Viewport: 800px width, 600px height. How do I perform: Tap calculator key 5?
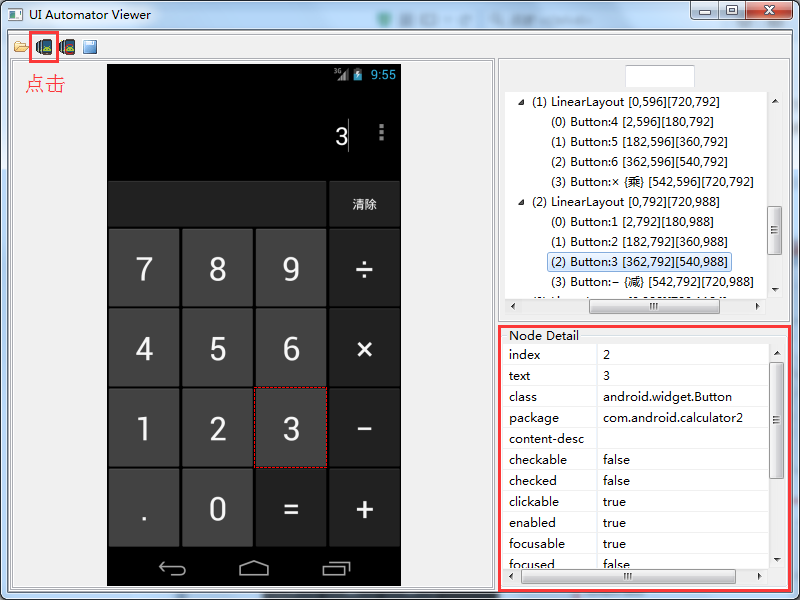tap(217, 348)
